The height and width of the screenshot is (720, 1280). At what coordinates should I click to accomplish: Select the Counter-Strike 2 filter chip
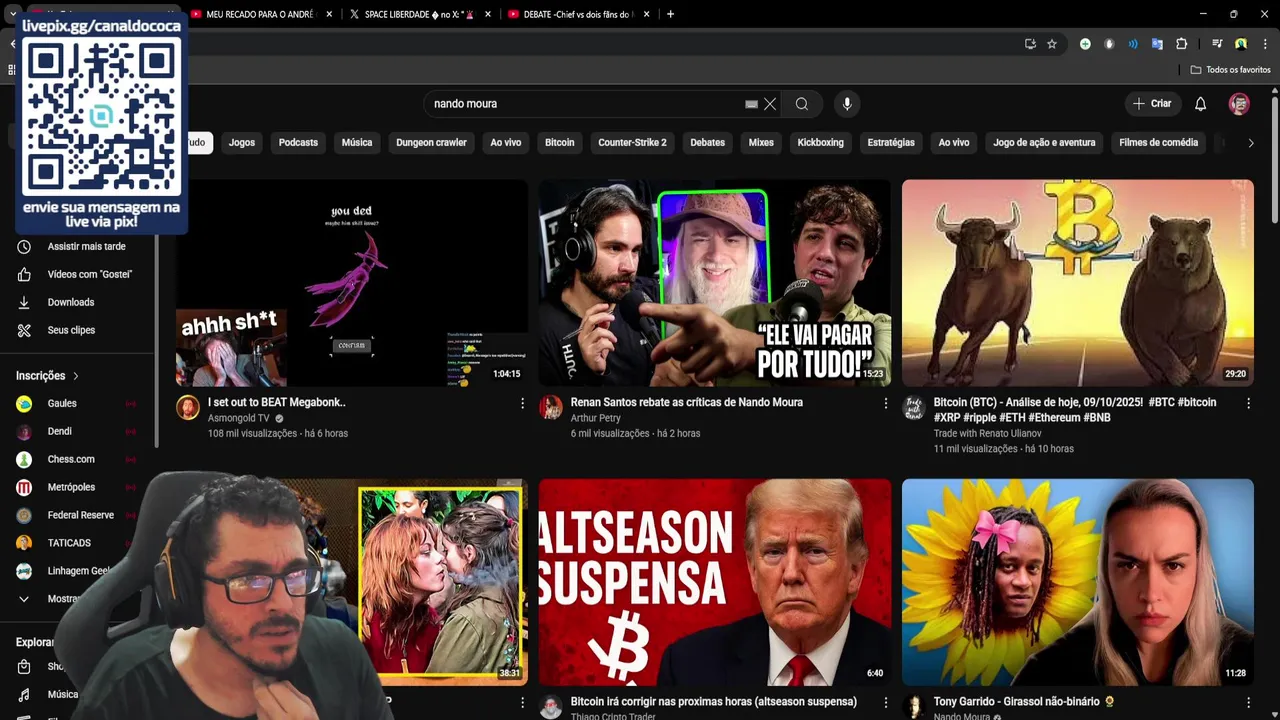632,143
